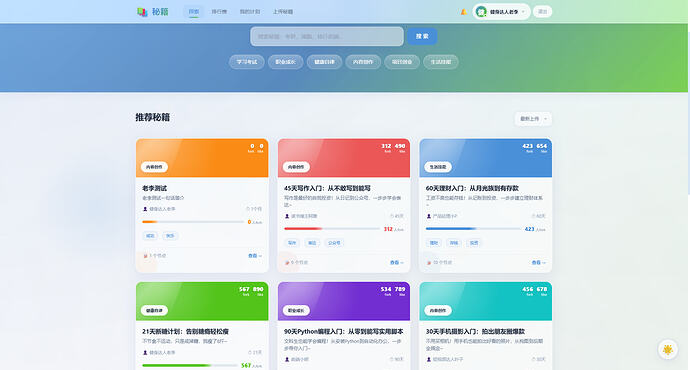Filter by the 健康自律 category chip
Image resolution: width=690 pixels, height=370 pixels.
point(324,62)
